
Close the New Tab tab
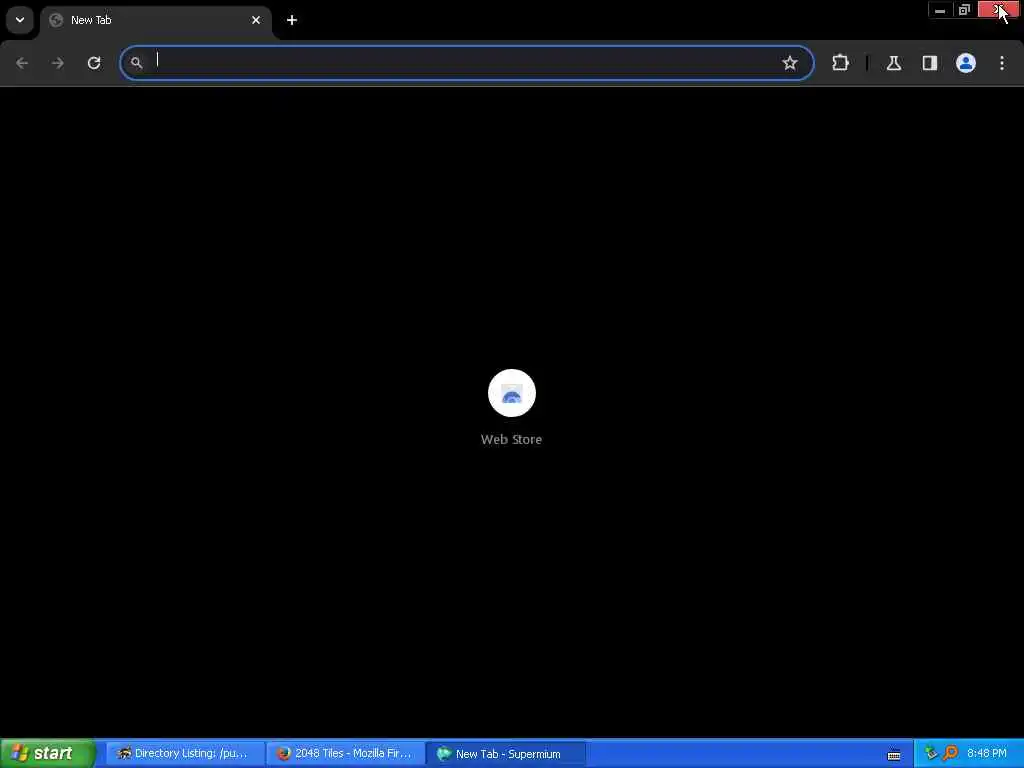pos(256,20)
